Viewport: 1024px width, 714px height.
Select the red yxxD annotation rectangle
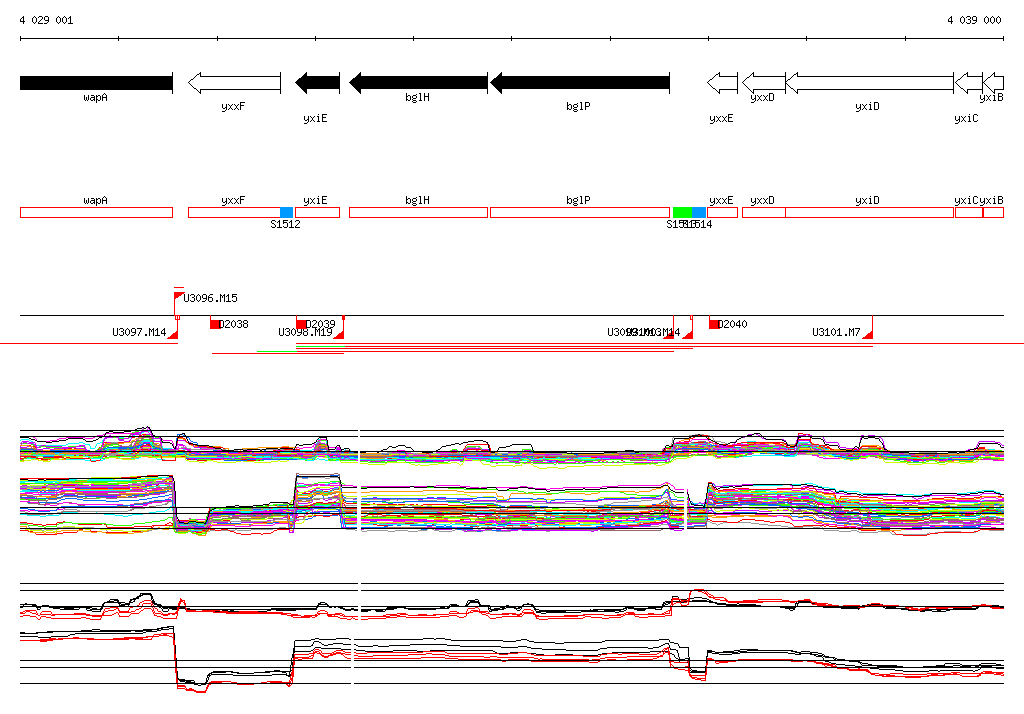[764, 212]
